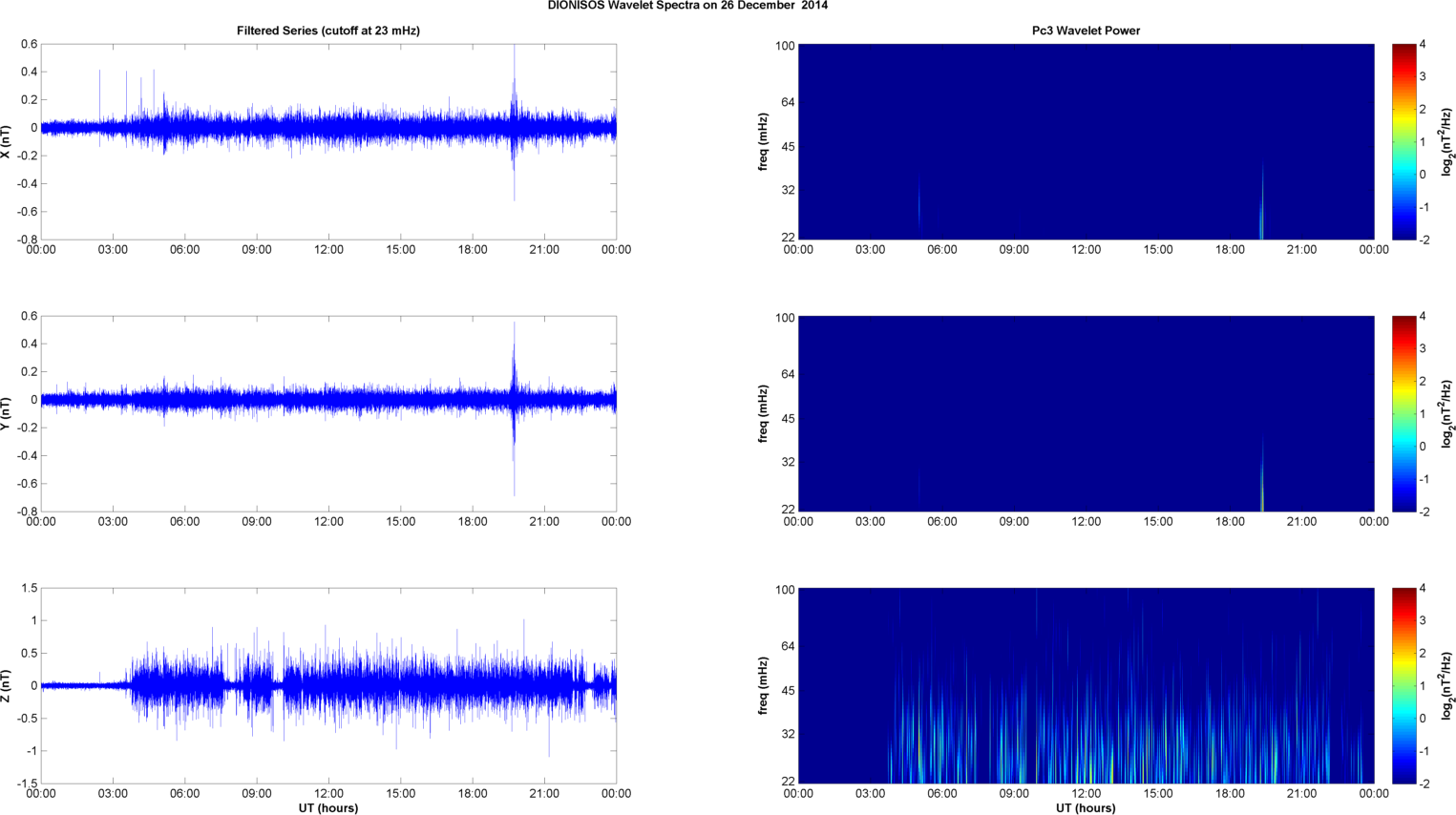Click the large spike near 19:40 in Y plot
1456x815 pixels.
514,408
